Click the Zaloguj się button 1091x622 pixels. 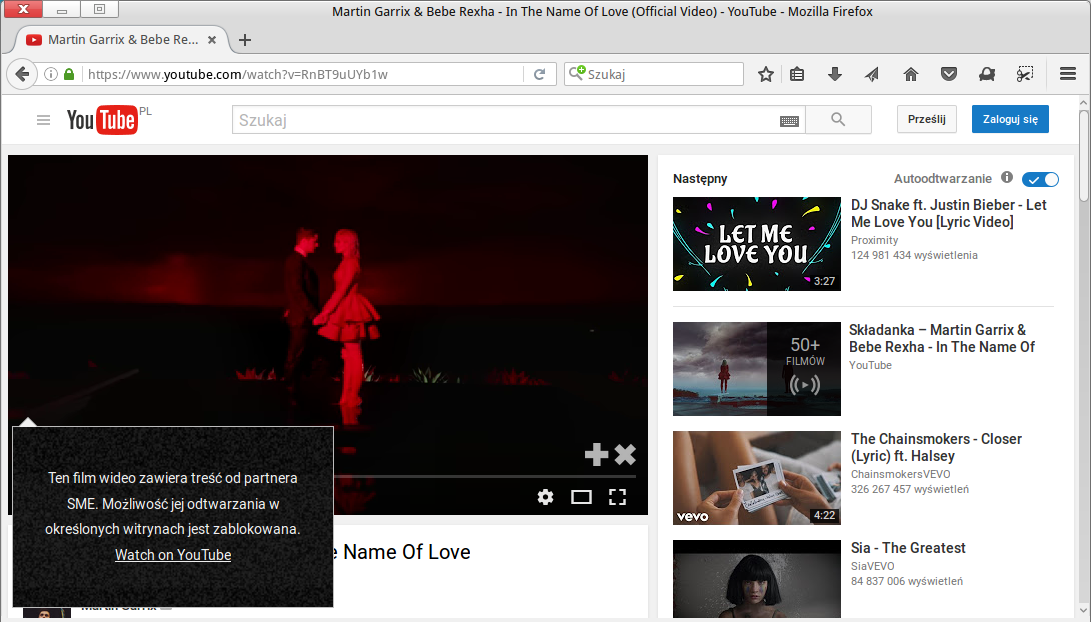1010,119
